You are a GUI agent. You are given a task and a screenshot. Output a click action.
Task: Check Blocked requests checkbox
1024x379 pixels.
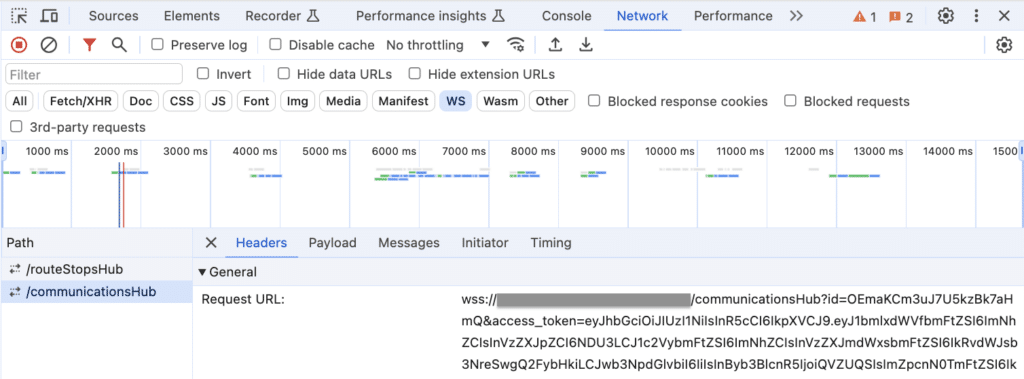coord(790,101)
